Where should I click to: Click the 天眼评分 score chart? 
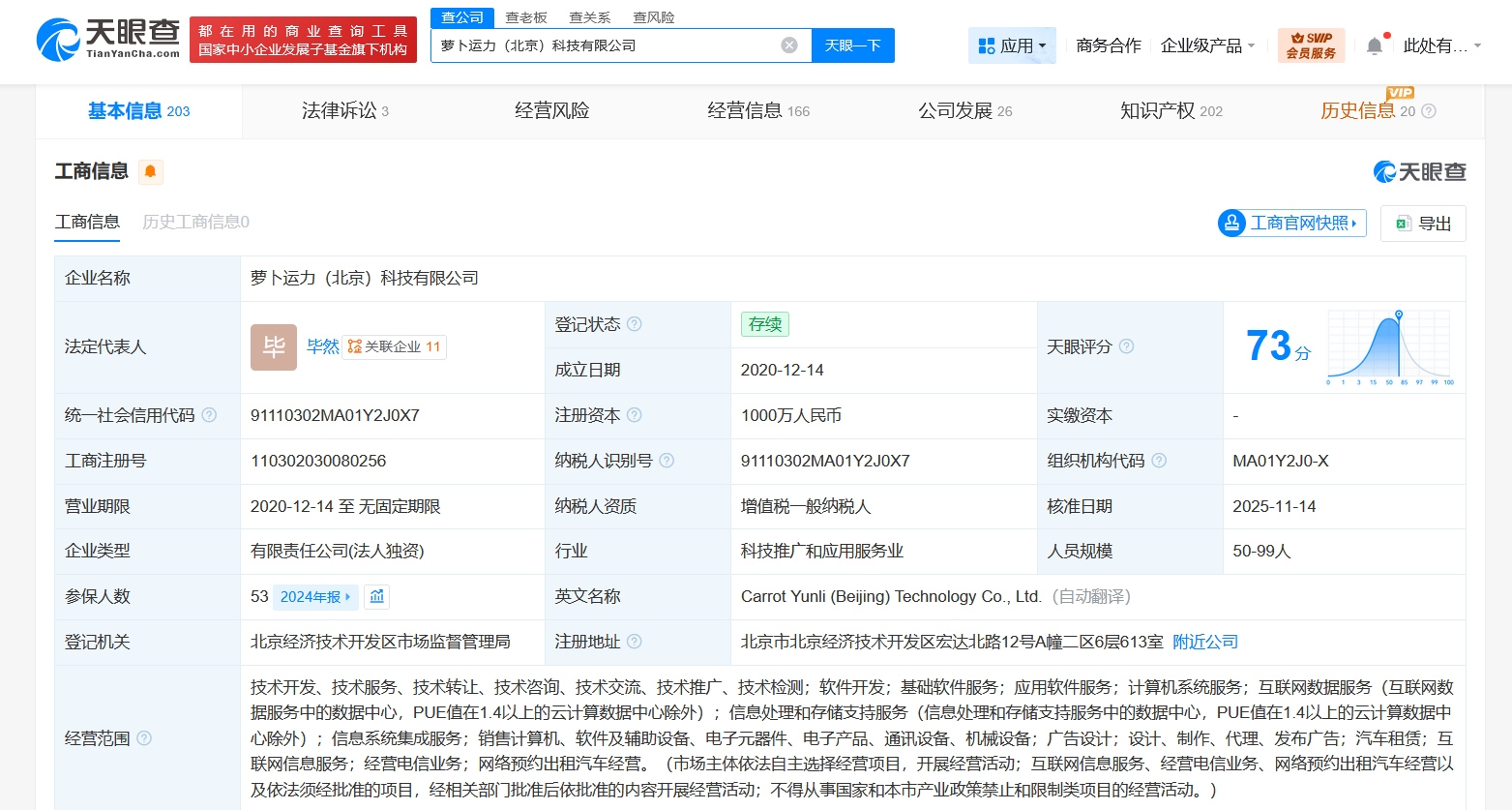[1391, 346]
